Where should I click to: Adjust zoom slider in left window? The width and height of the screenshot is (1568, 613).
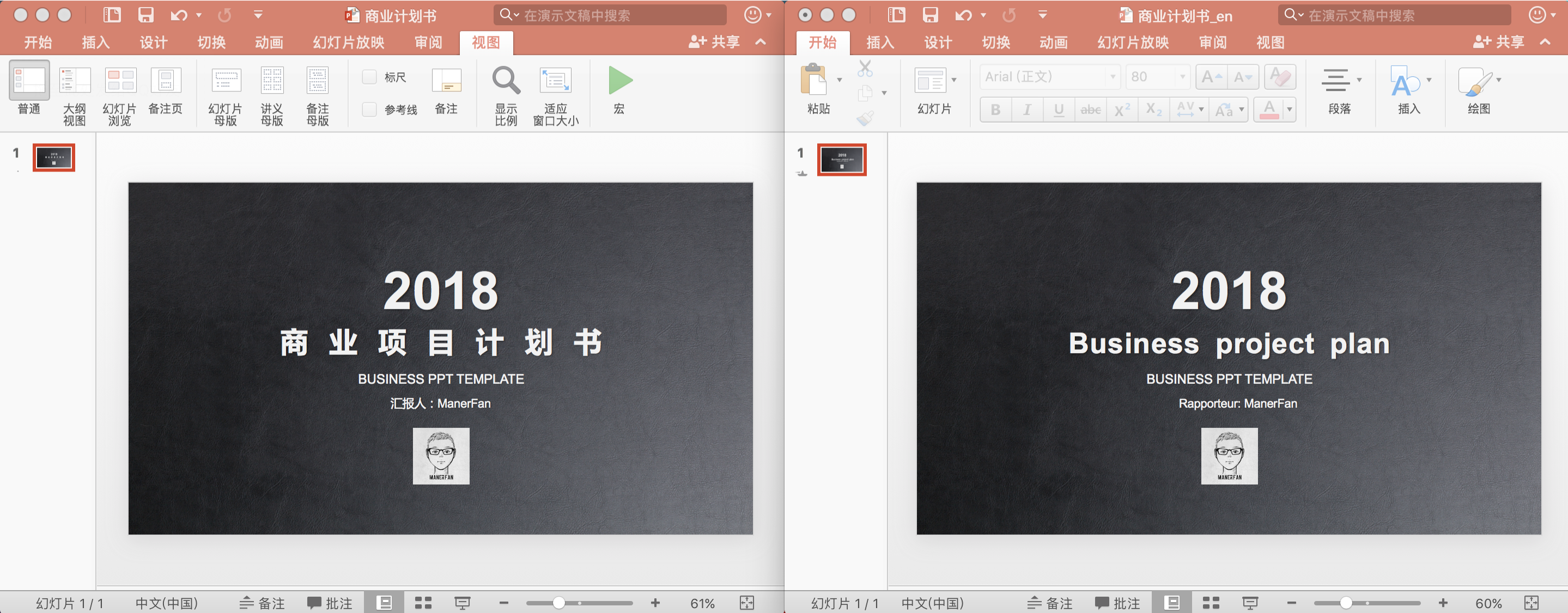[559, 603]
